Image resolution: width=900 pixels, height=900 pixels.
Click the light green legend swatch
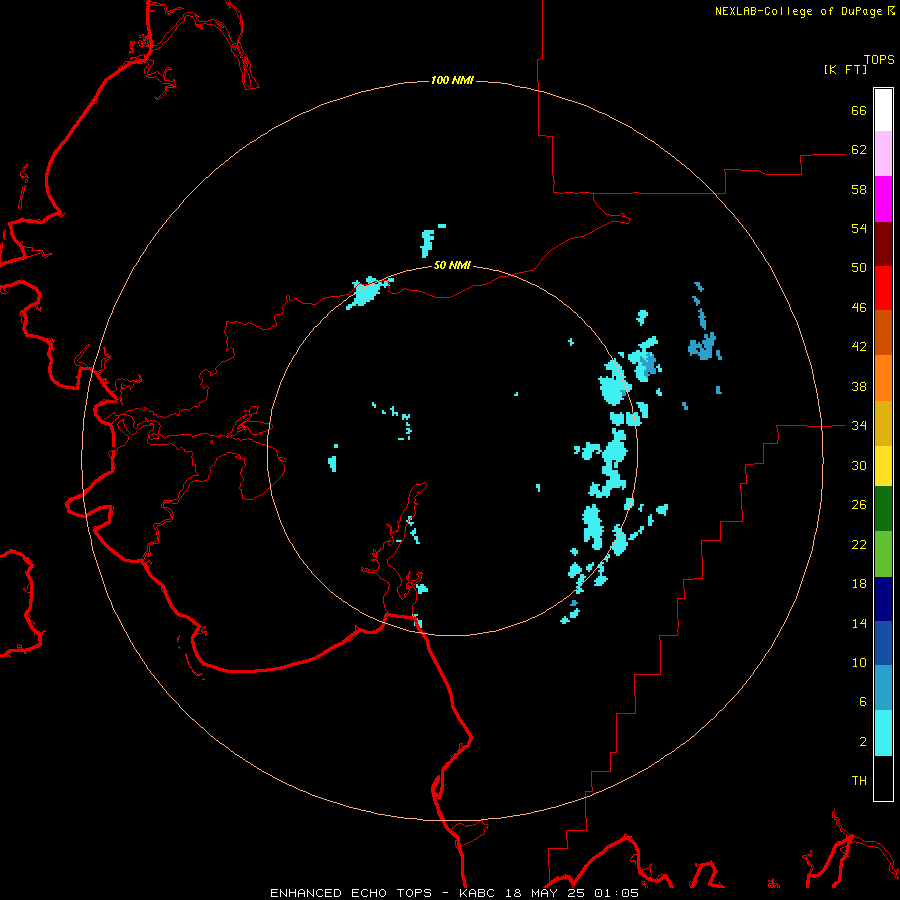point(883,554)
